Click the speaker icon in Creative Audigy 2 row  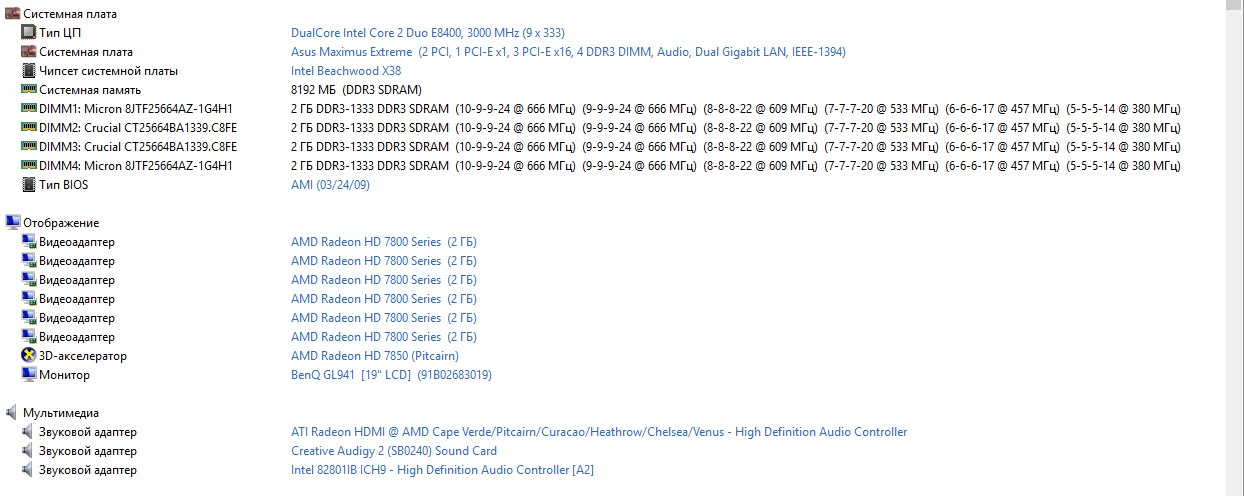tap(28, 451)
